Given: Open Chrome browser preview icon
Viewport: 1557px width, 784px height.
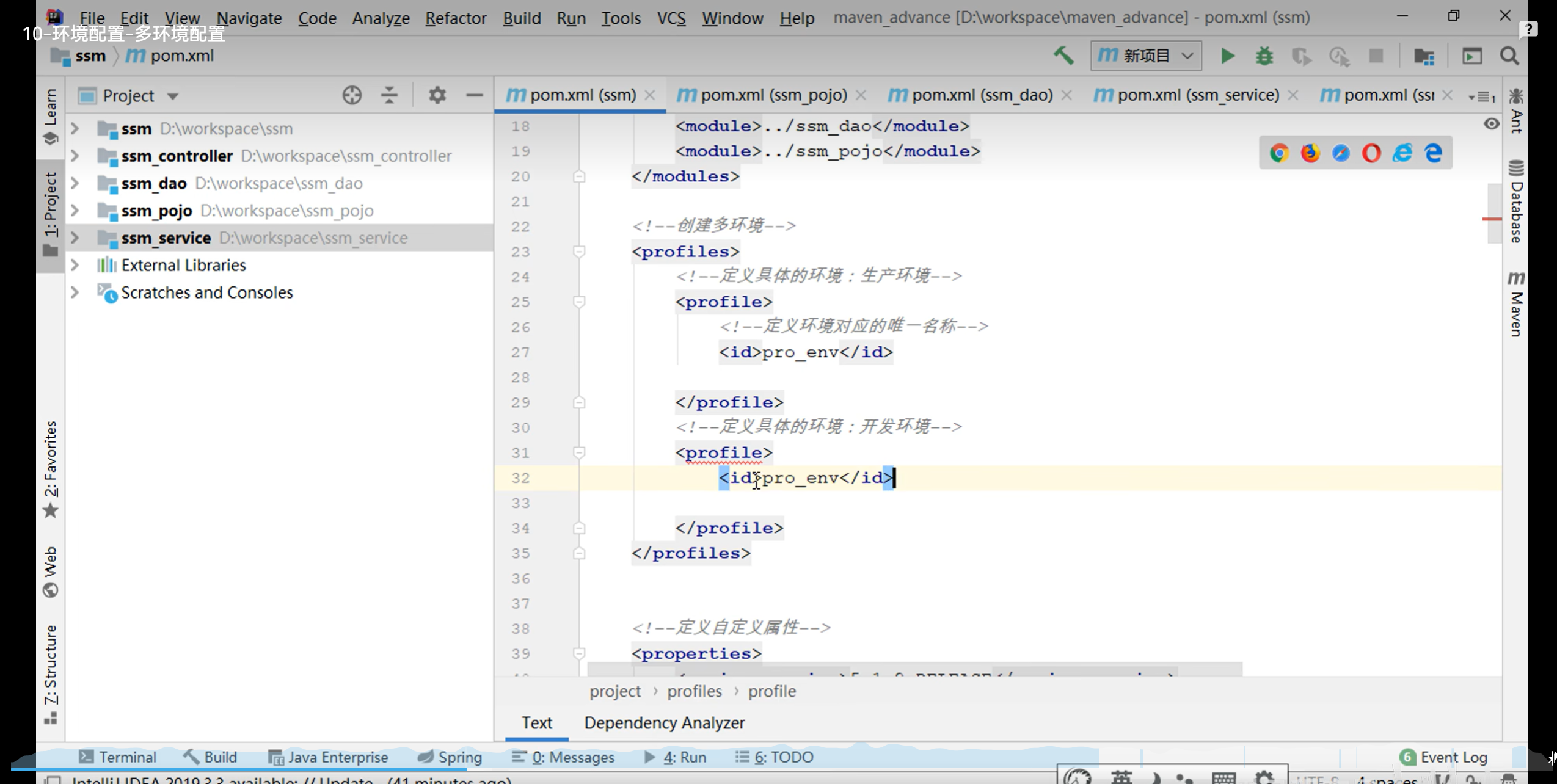Looking at the screenshot, I should click(x=1279, y=153).
